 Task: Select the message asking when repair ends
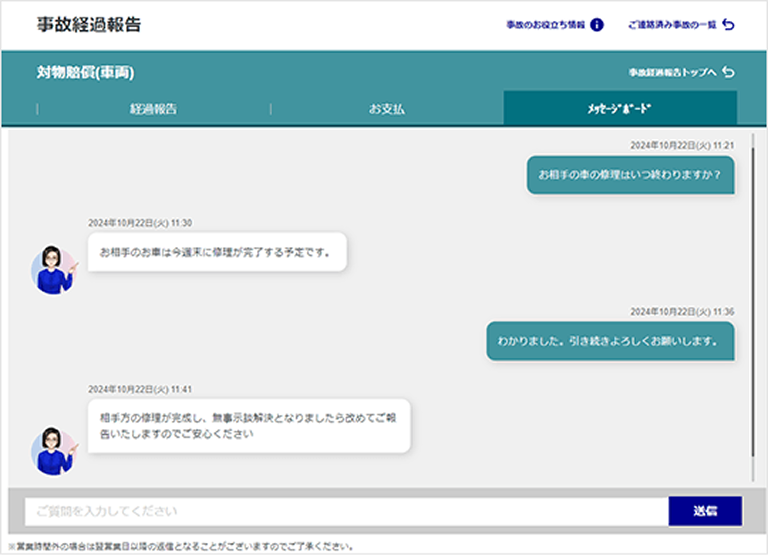click(630, 174)
